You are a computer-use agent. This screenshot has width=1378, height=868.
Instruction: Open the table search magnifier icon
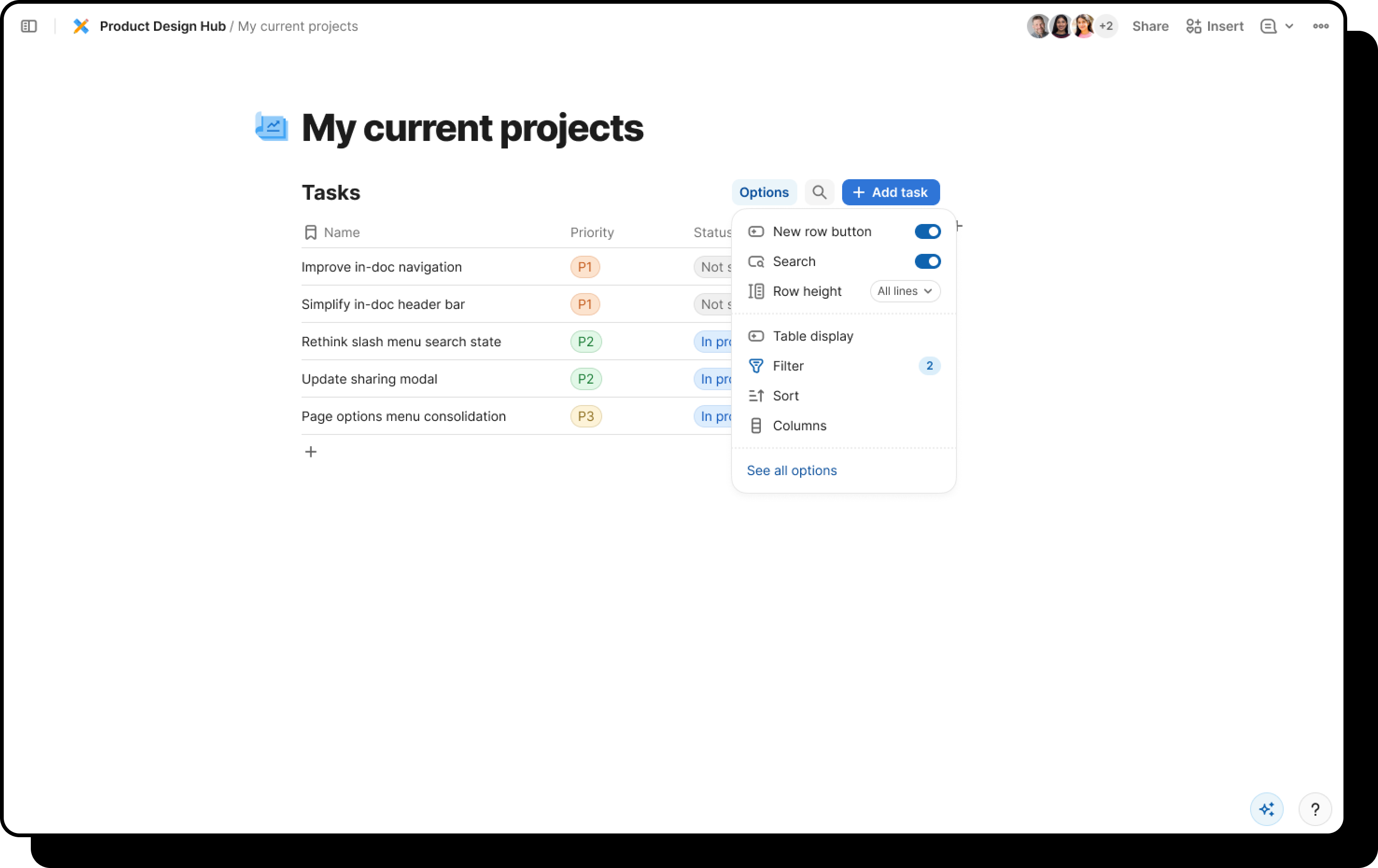pos(819,192)
